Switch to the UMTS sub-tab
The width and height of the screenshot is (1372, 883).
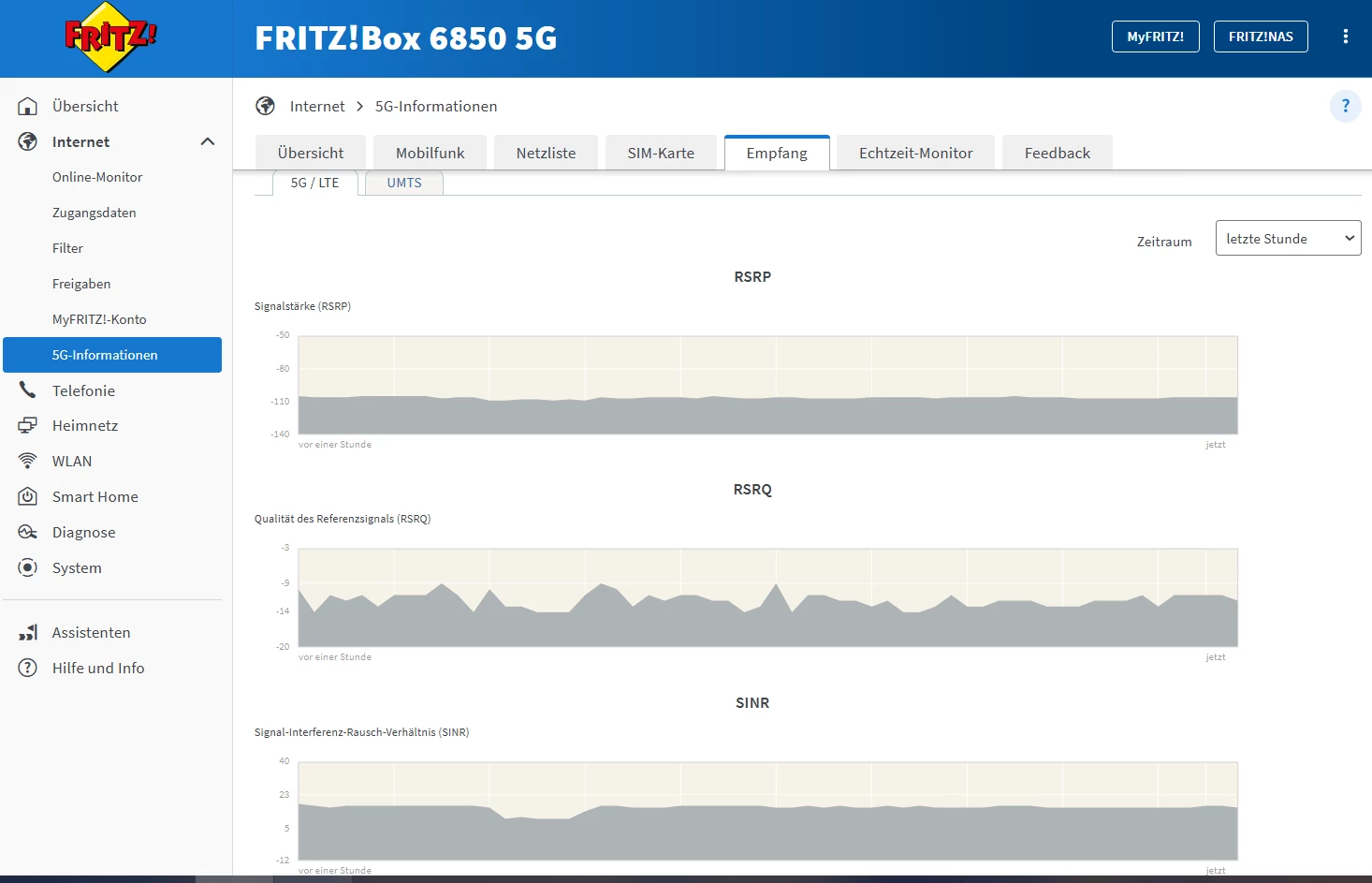[x=404, y=183]
